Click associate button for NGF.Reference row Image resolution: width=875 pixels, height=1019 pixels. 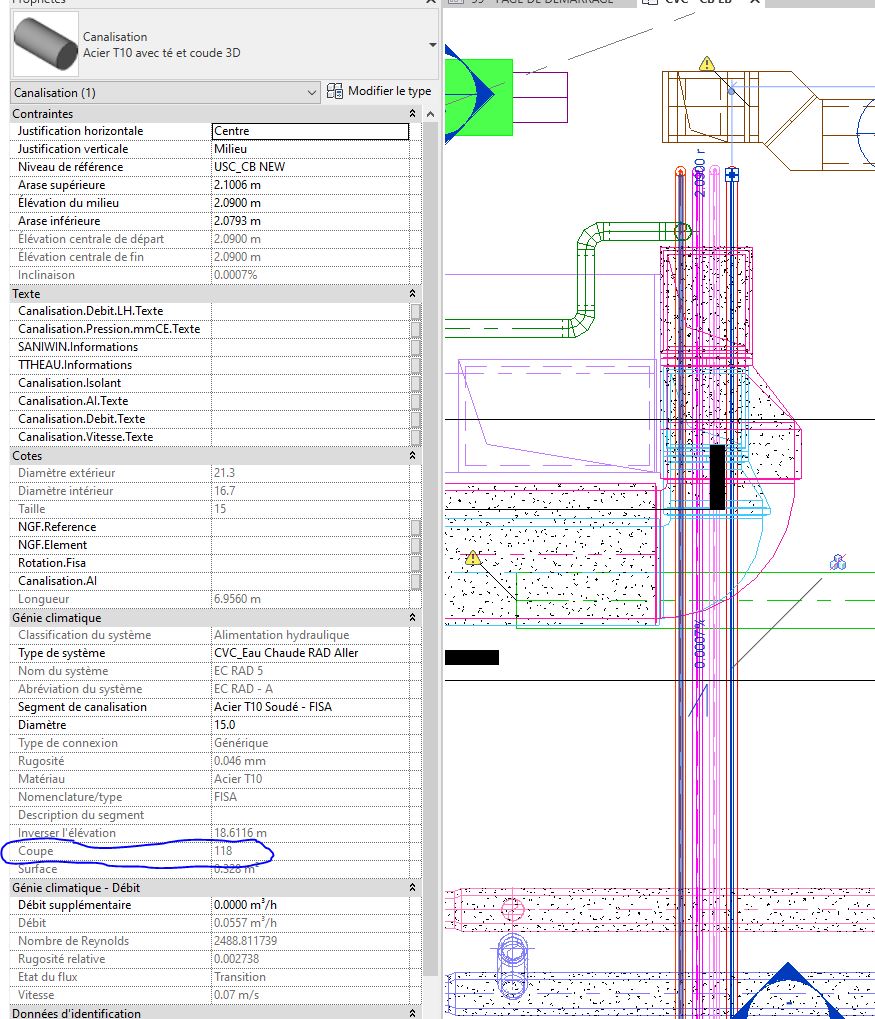pos(415,527)
